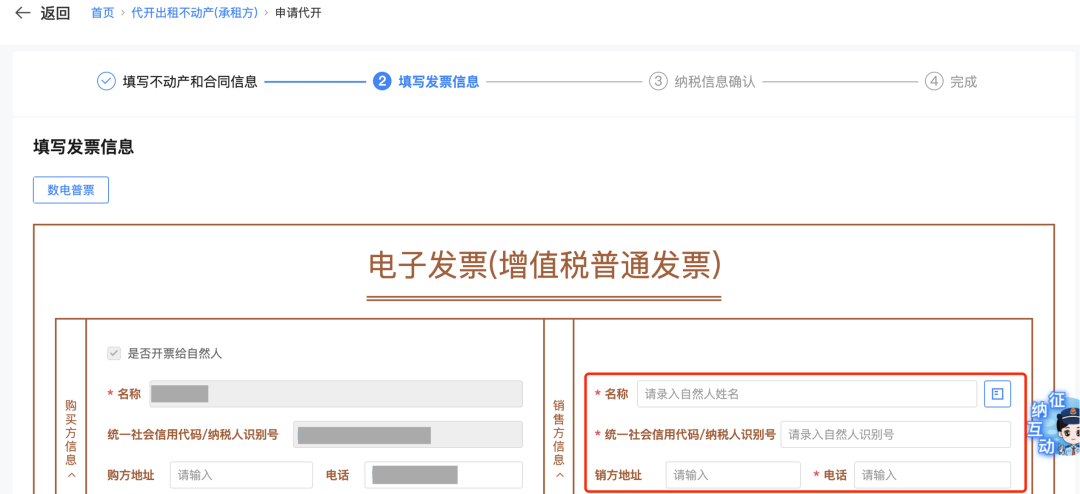Click buyer 名称 disabled field
The height and width of the screenshot is (494, 1080).
(x=336, y=393)
